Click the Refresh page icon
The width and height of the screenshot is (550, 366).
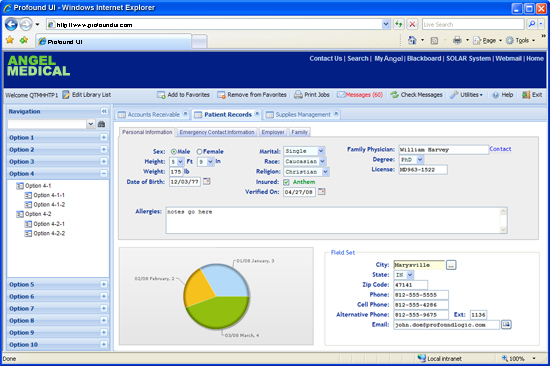pyautogui.click(x=398, y=24)
